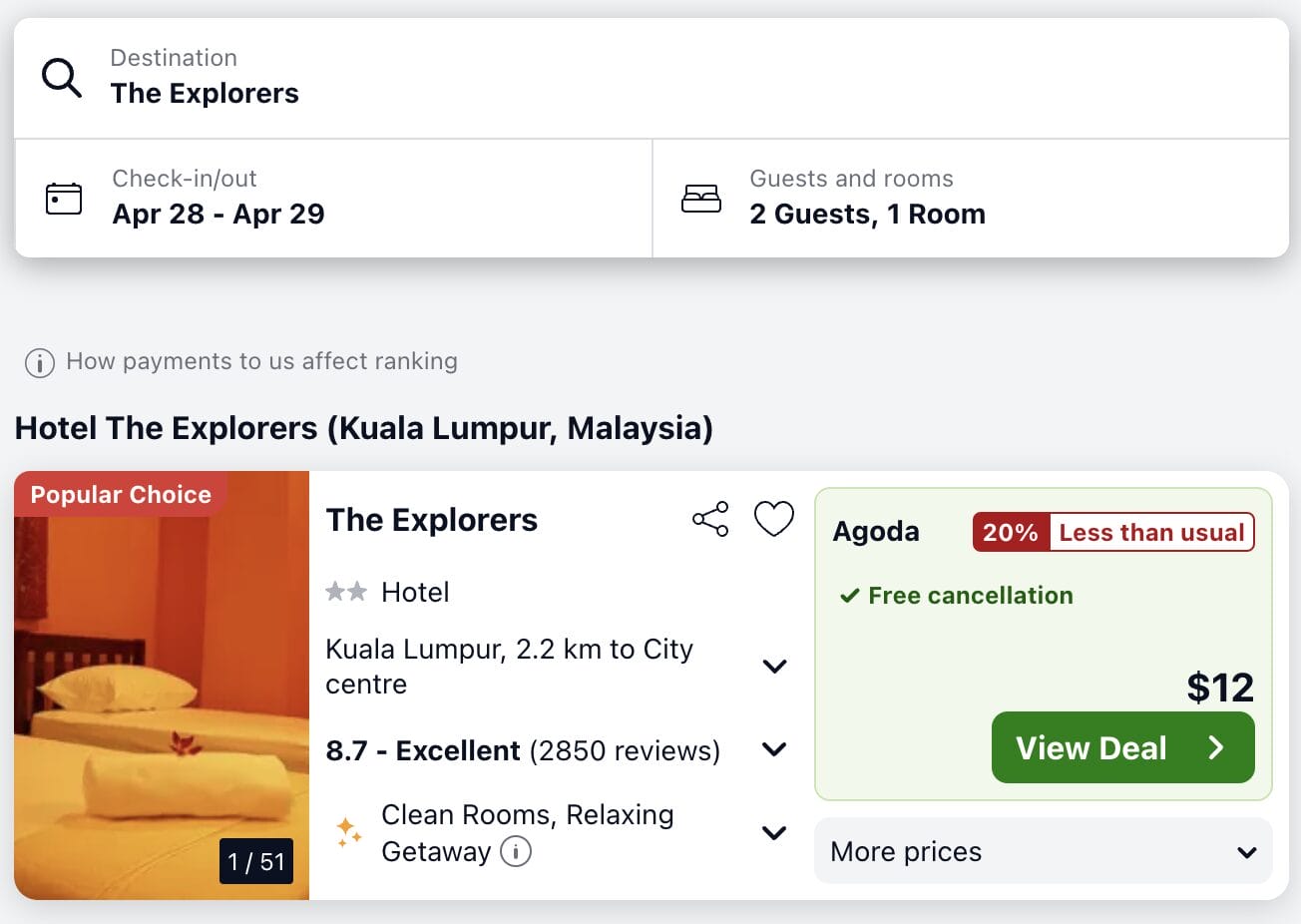The image size is (1301, 924).
Task: Select the Agoda provider label
Action: pyautogui.click(x=875, y=531)
